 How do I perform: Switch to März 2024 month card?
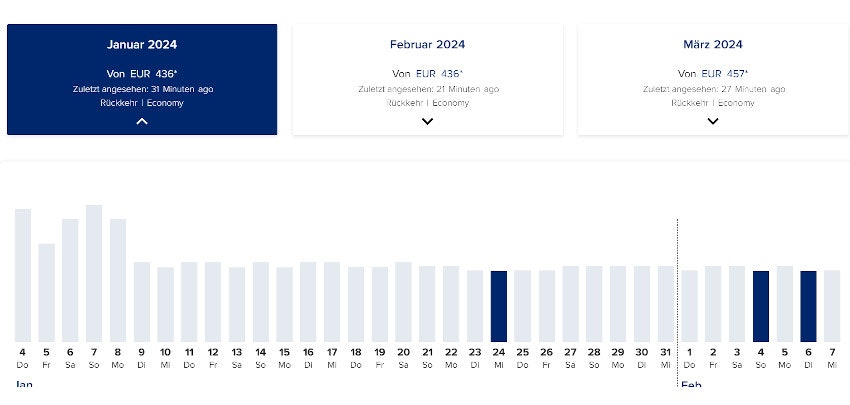pyautogui.click(x=713, y=45)
